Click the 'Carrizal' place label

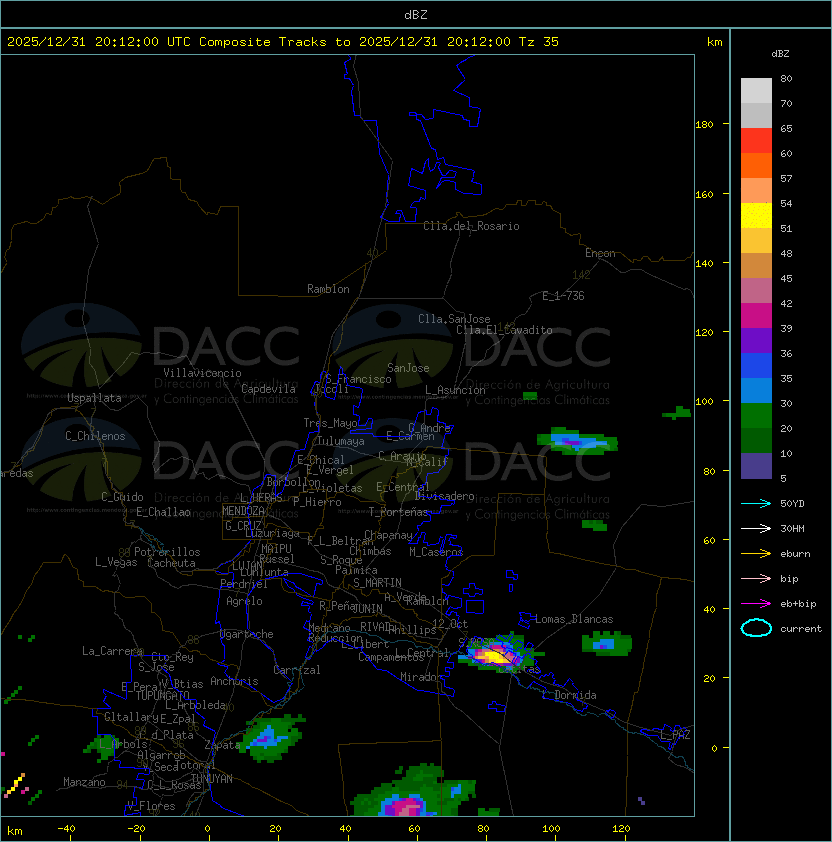[x=296, y=670]
